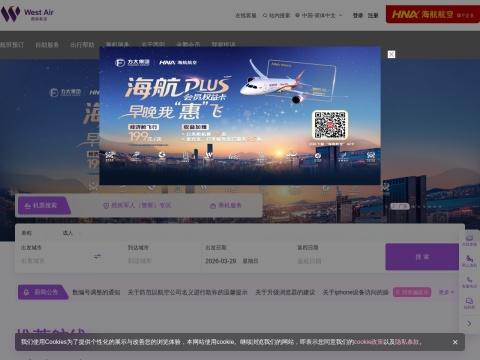
Task: Swap departure and arrival cities
Action: coord(97,257)
